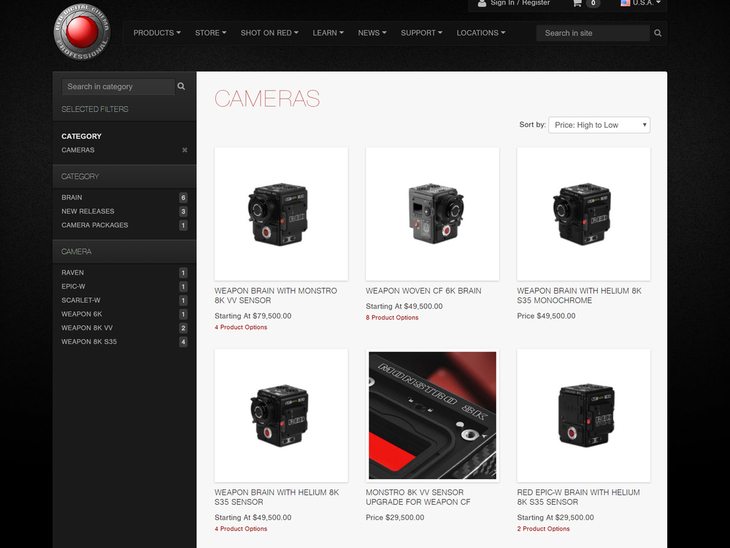Open 4 Product Options under Helium 8K S35 Sensor
Screen dimensions: 730x548
click(241, 529)
